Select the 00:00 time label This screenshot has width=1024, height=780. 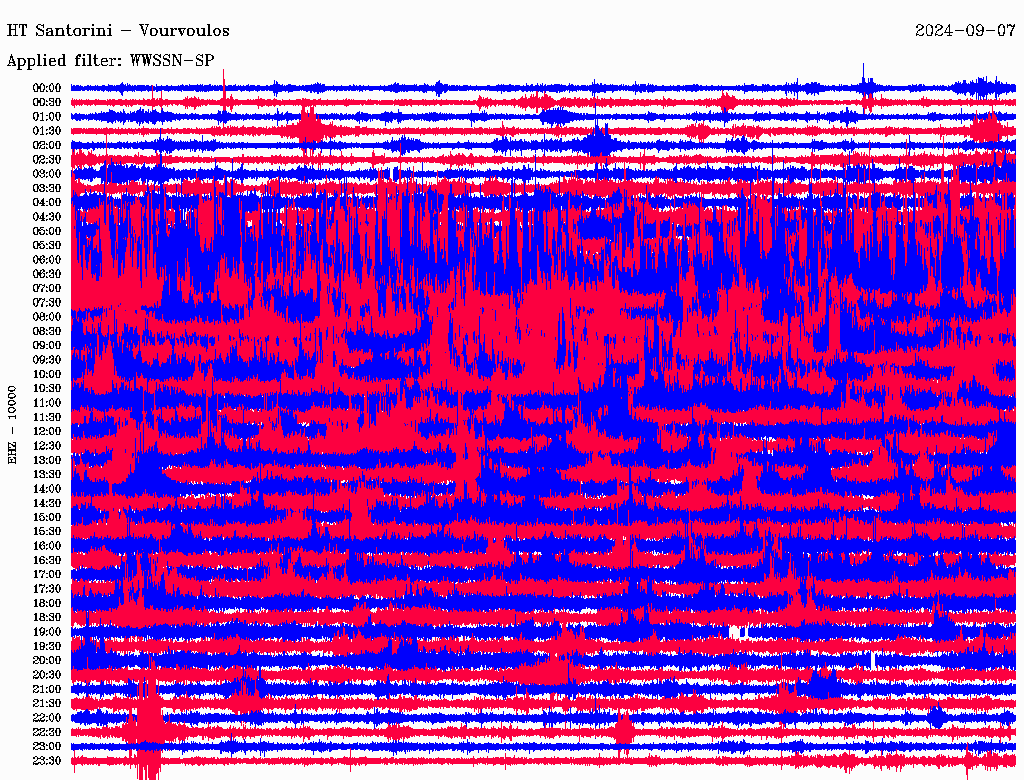point(47,88)
